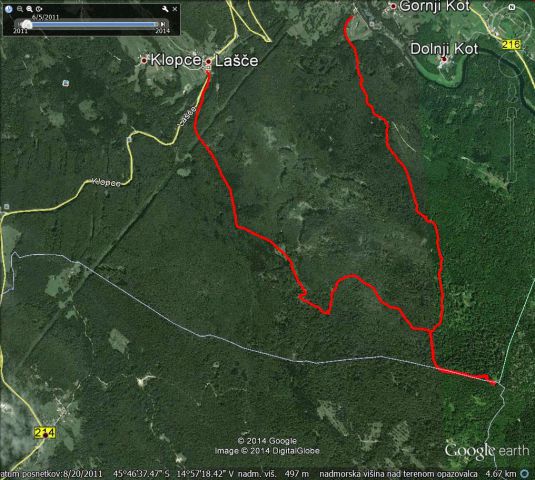Click the time slider date range clock button
Viewport: 535px width, 480px height.
39,9
